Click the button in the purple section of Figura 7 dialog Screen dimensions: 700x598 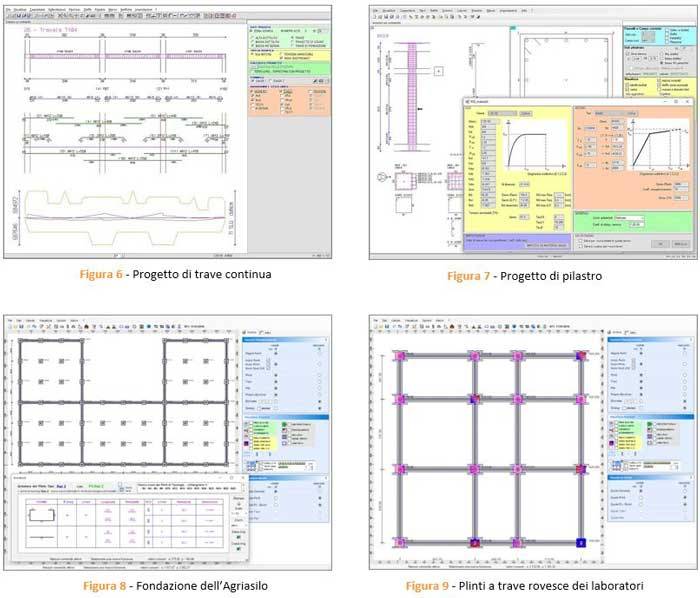coord(546,245)
